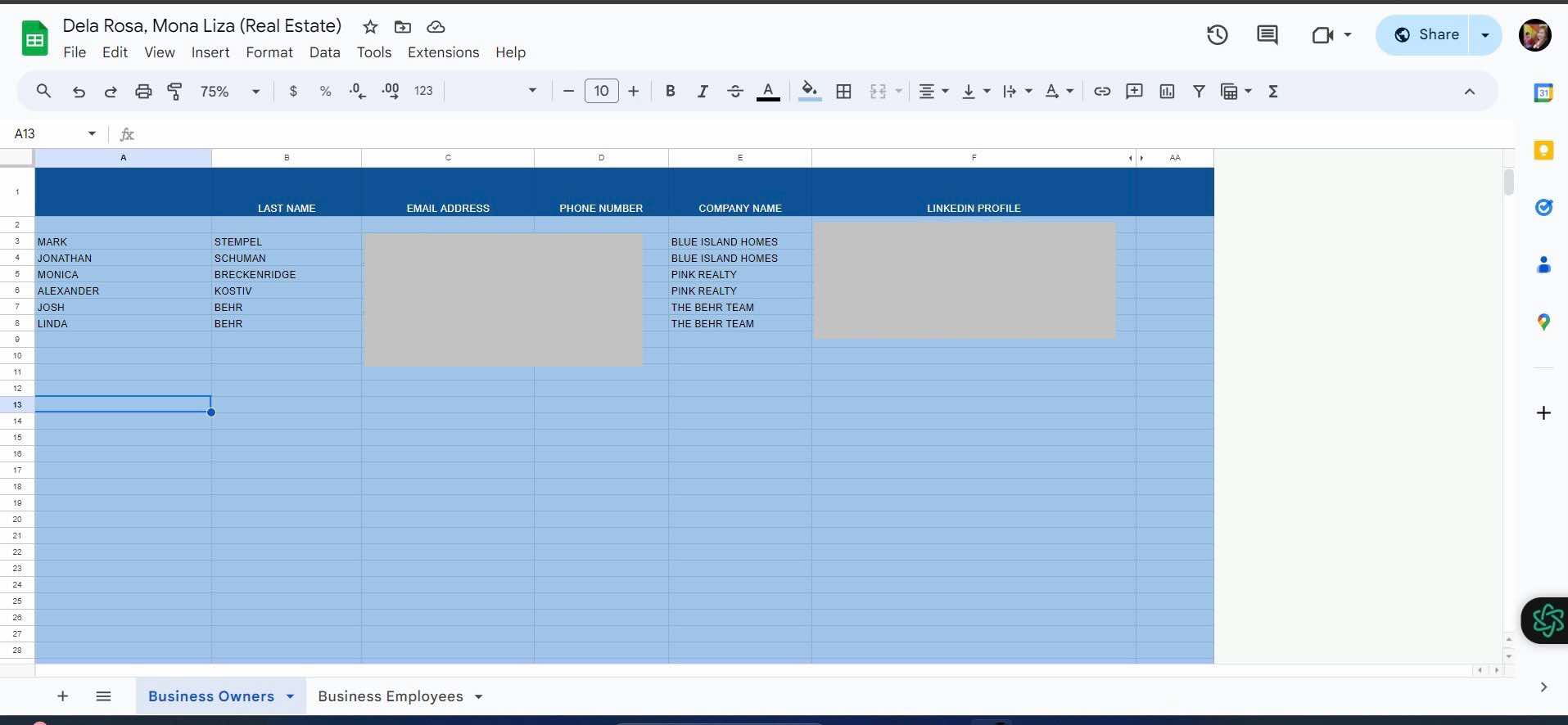
Task: Toggle italic formatting
Action: (702, 92)
